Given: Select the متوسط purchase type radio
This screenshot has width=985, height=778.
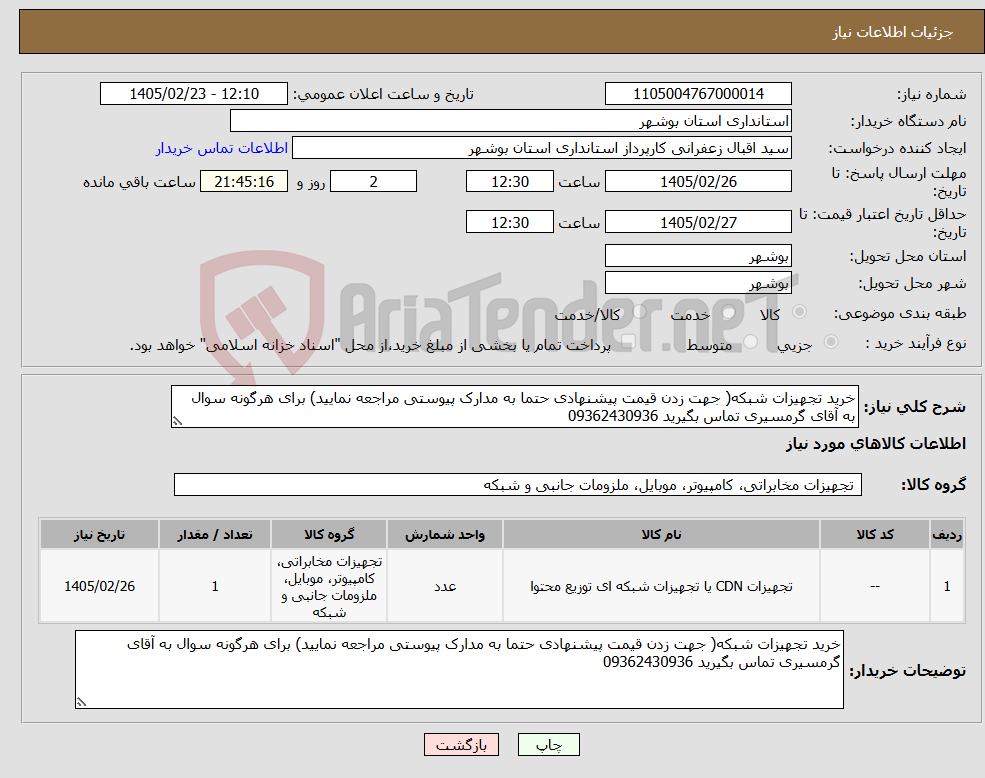Looking at the screenshot, I should coord(751,341).
